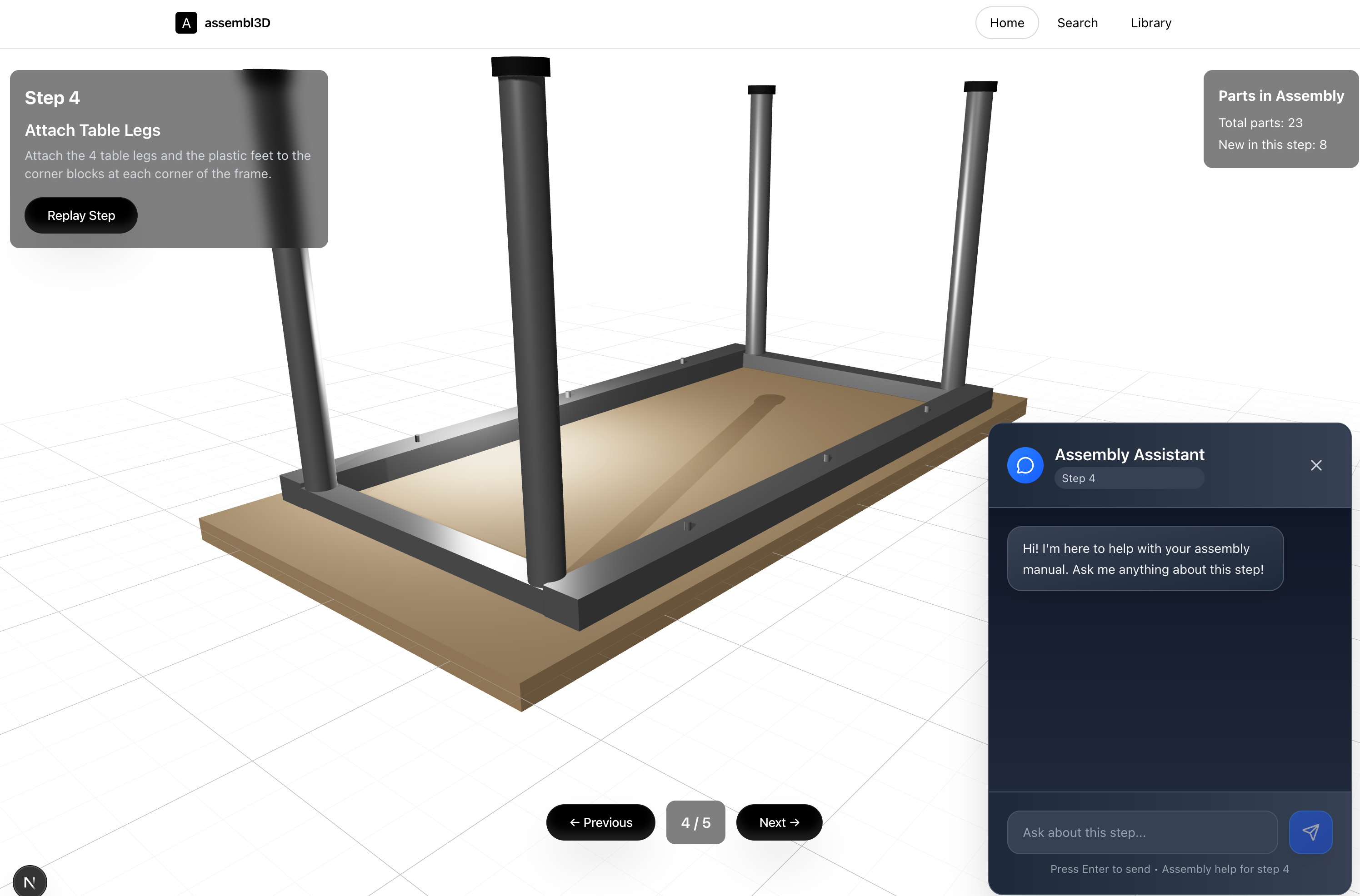
Task: Click the Attach Table Legs step title
Action: 93,130
